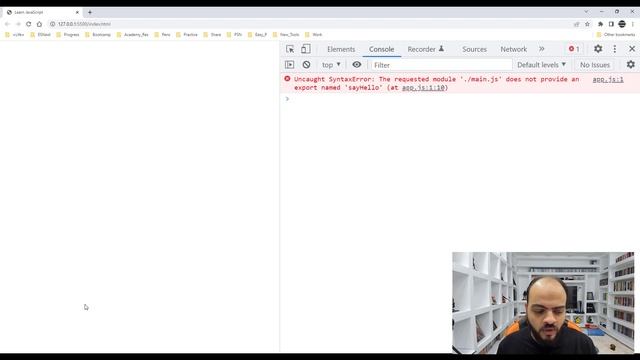
Task: View site information icon in address bar
Action: (53, 24)
